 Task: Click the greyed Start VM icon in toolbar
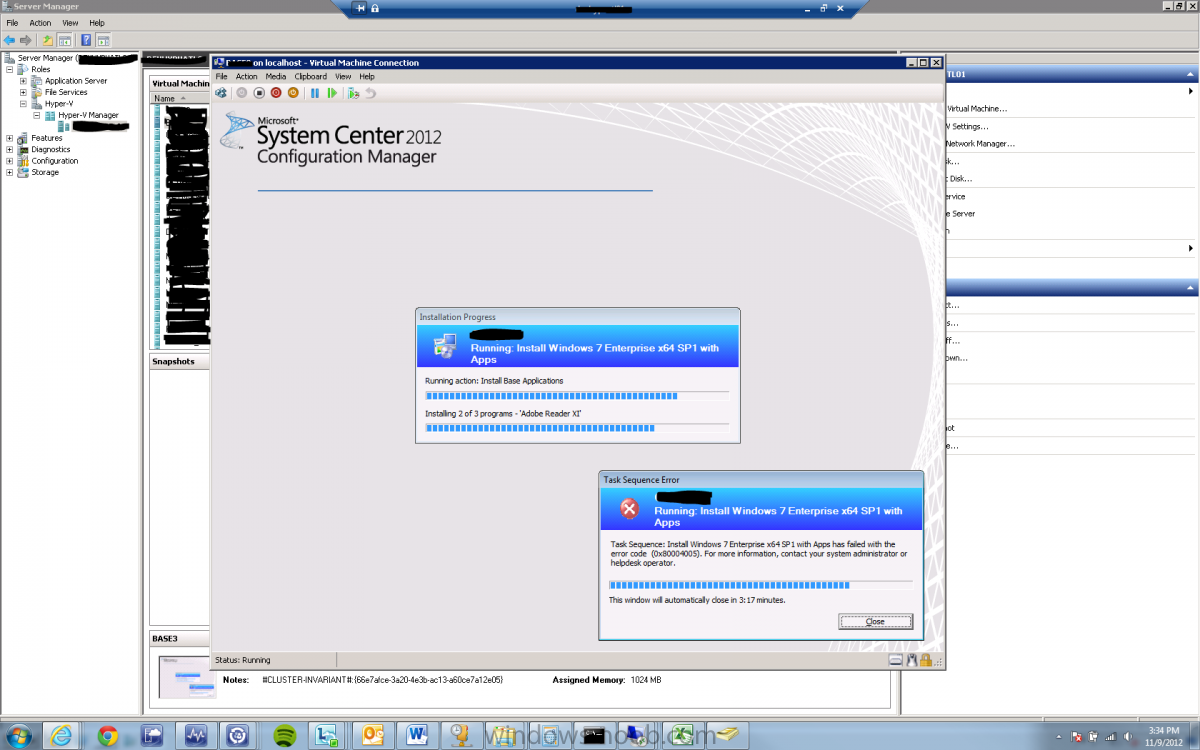click(242, 93)
